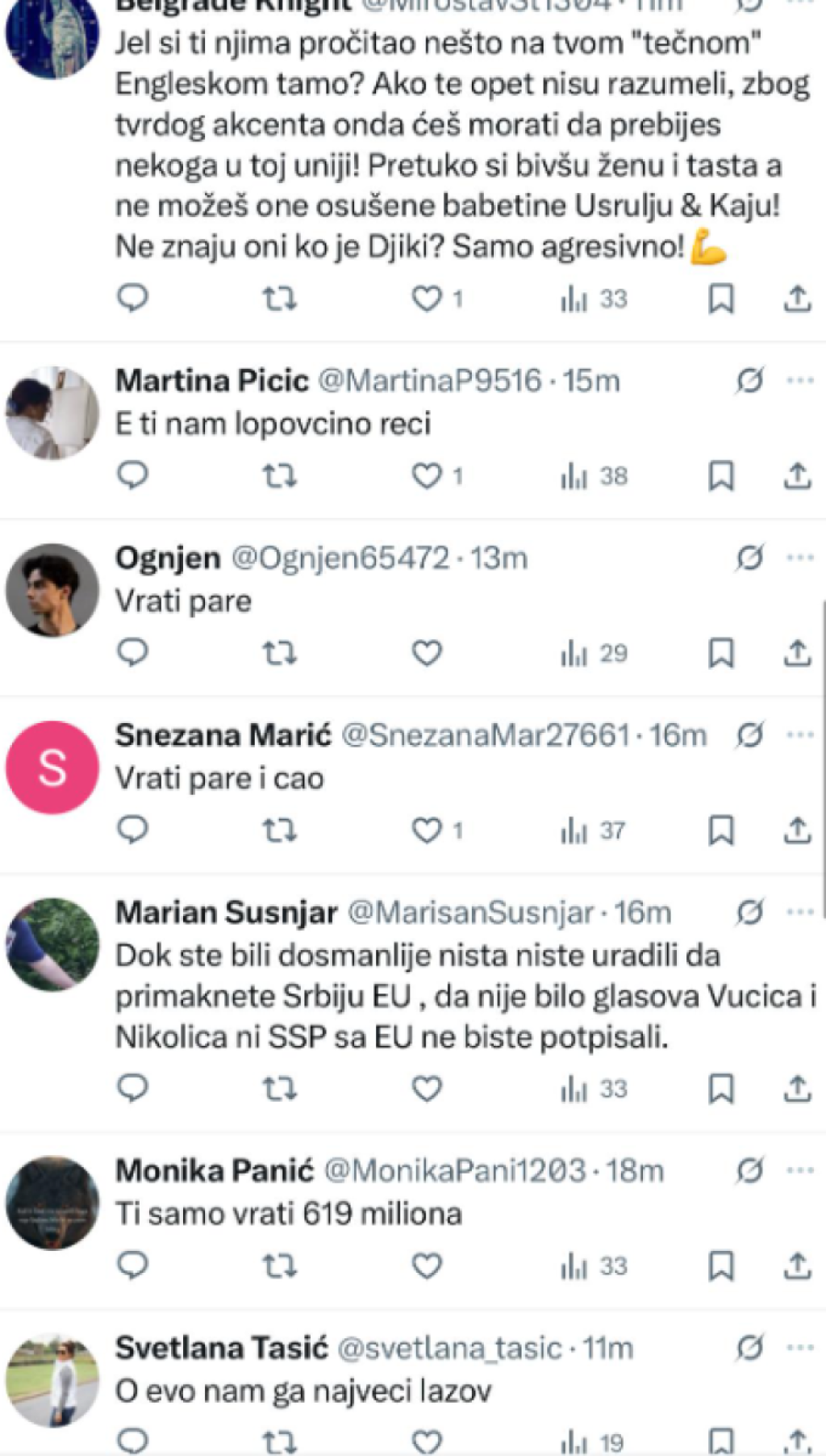
Task: Like Snezana Marić's tweet
Action: (x=427, y=830)
